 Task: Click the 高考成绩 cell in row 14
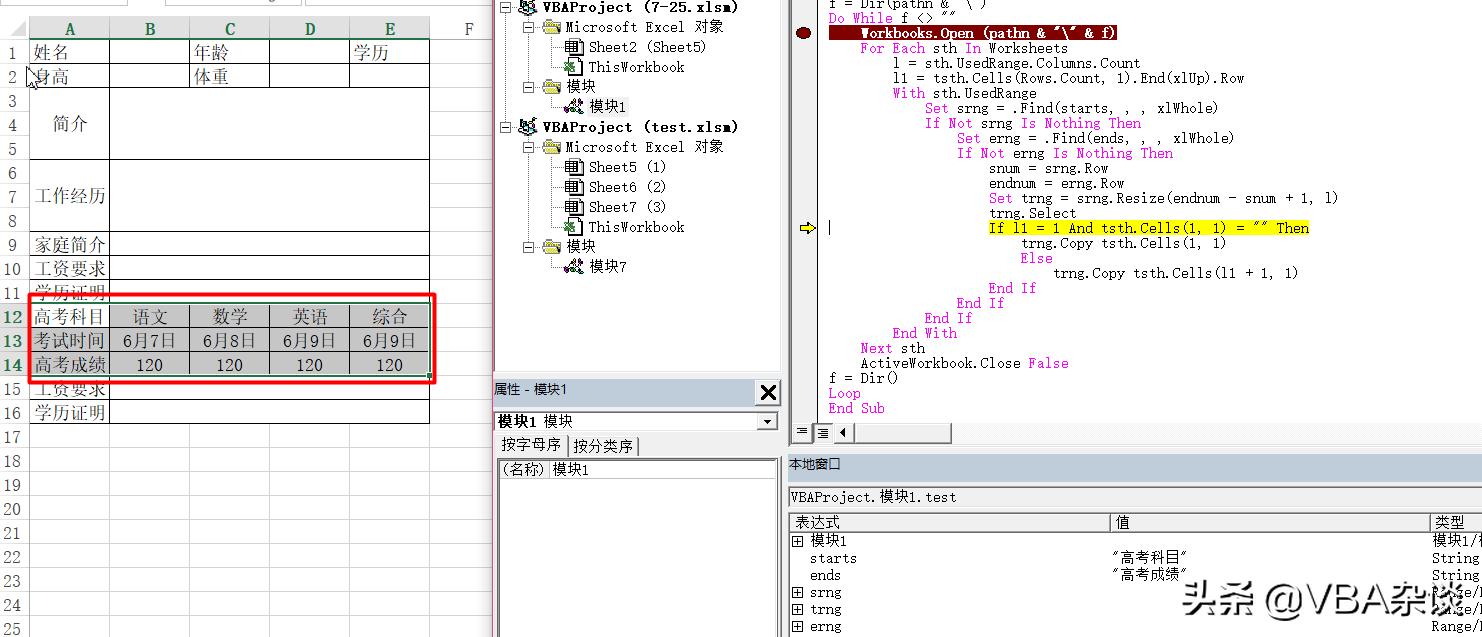click(69, 365)
